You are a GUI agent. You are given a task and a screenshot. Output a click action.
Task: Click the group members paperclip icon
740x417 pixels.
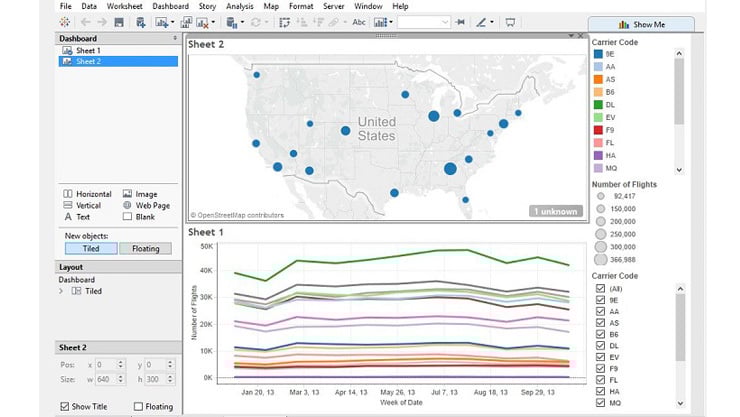point(334,22)
